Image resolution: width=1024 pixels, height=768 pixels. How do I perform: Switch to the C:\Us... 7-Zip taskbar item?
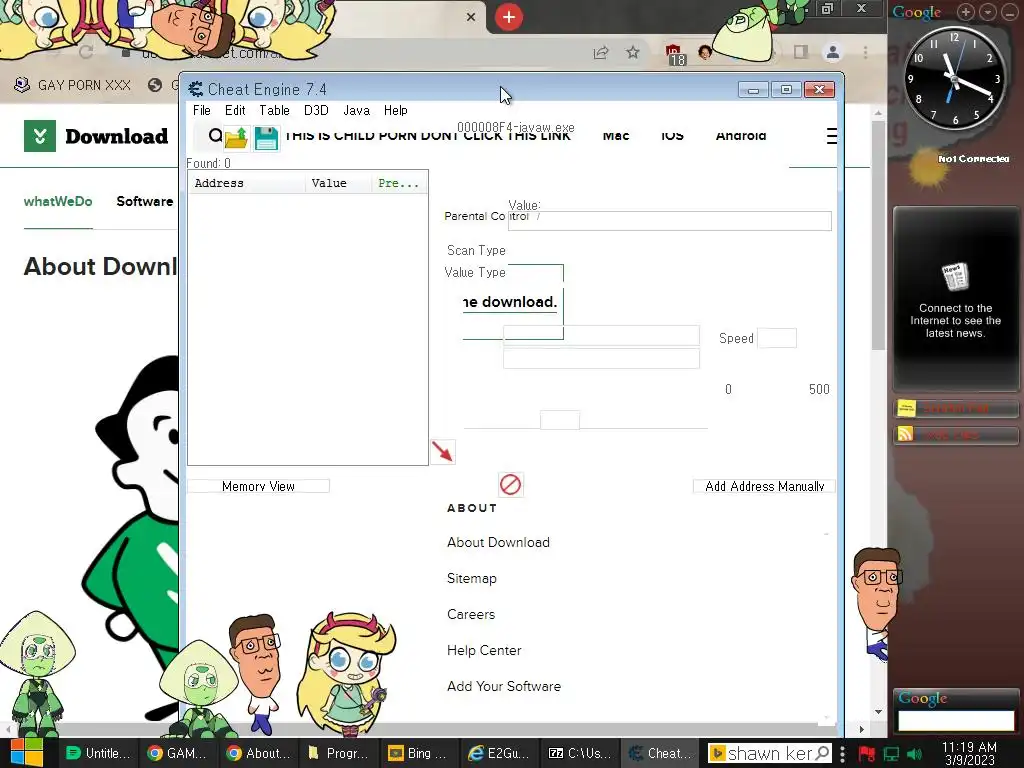(579, 753)
